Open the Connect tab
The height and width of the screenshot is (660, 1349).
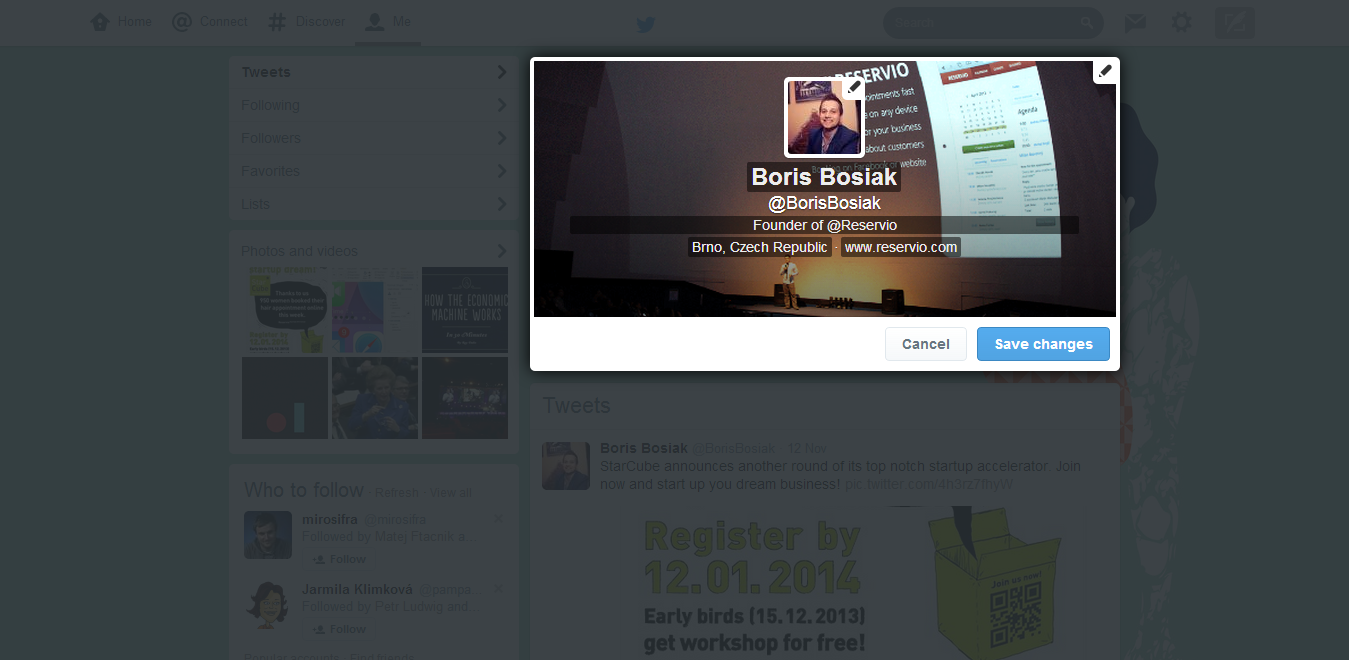click(210, 21)
